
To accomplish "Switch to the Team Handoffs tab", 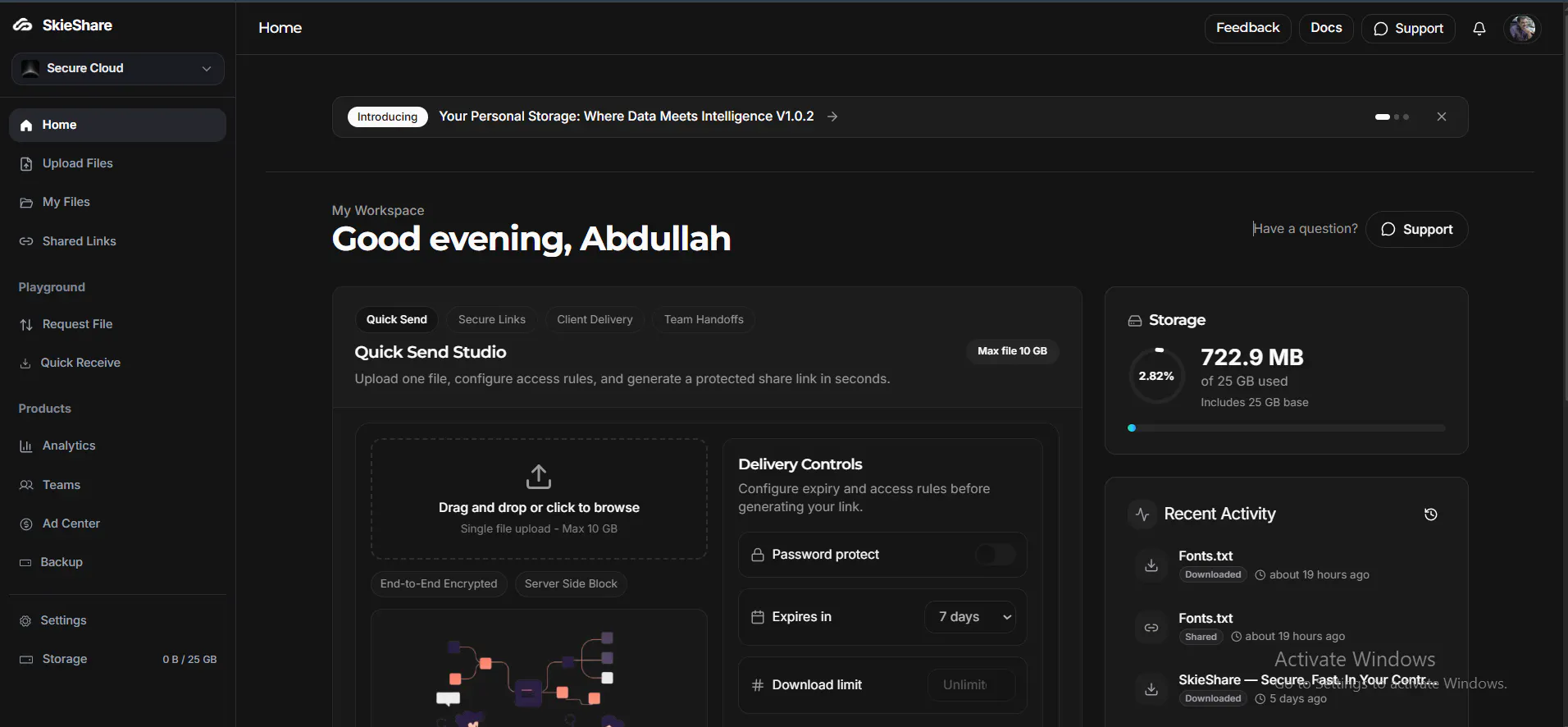I will [704, 320].
